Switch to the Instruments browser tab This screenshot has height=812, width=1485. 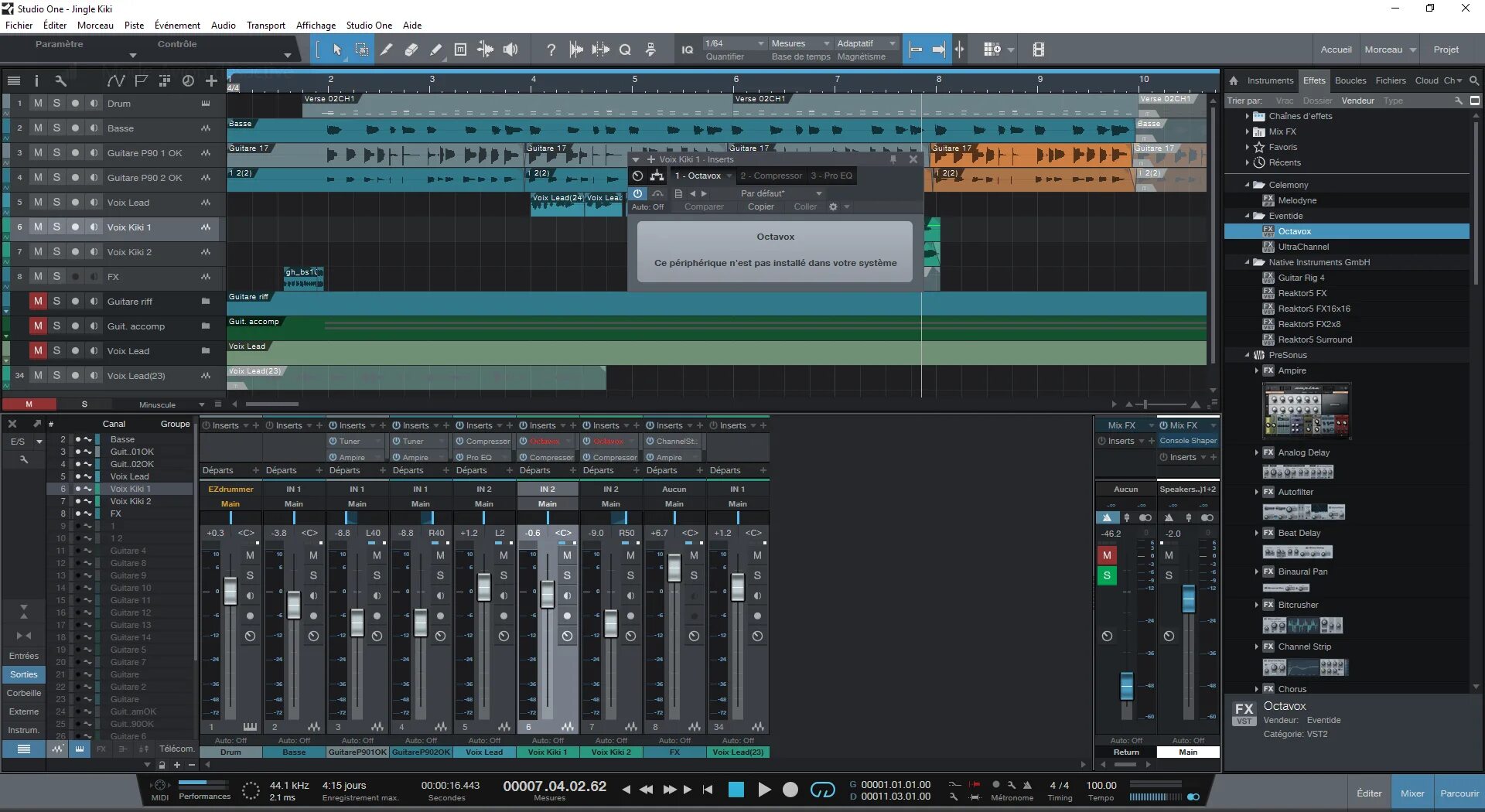tap(1269, 80)
